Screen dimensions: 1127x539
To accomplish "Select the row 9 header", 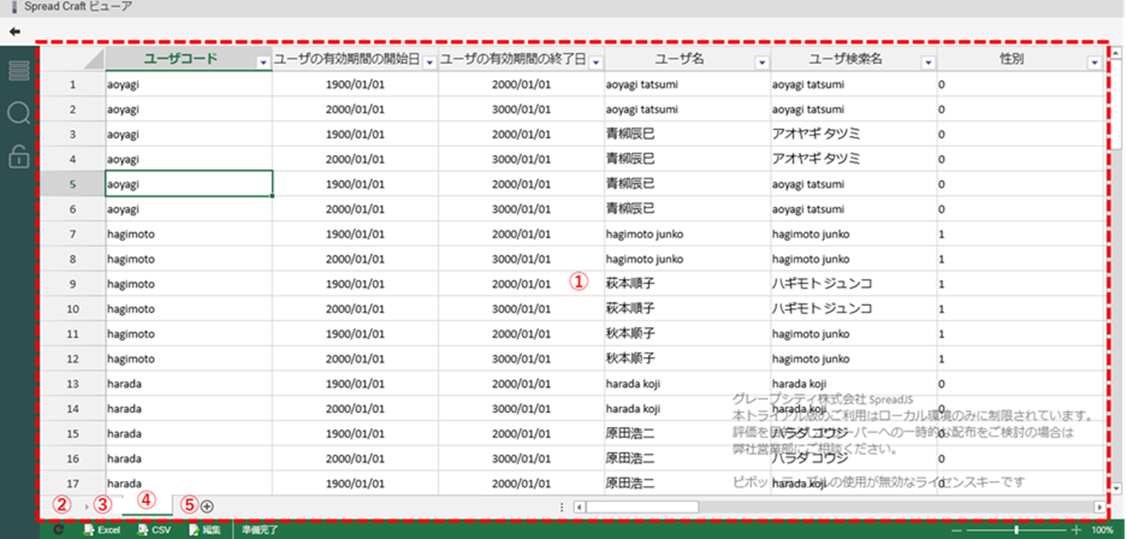I will pyautogui.click(x=72, y=284).
